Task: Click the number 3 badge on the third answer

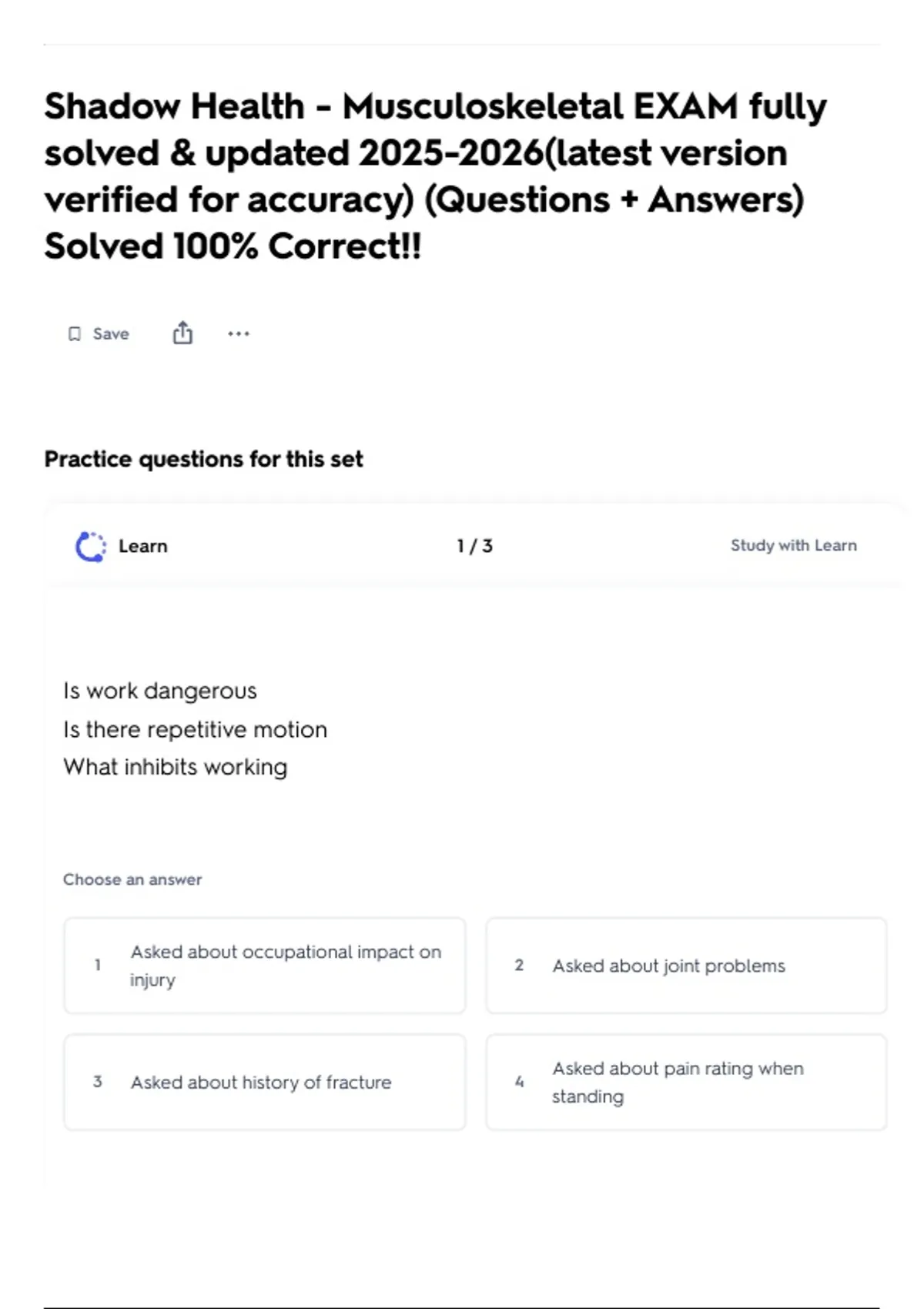Action: (98, 1082)
